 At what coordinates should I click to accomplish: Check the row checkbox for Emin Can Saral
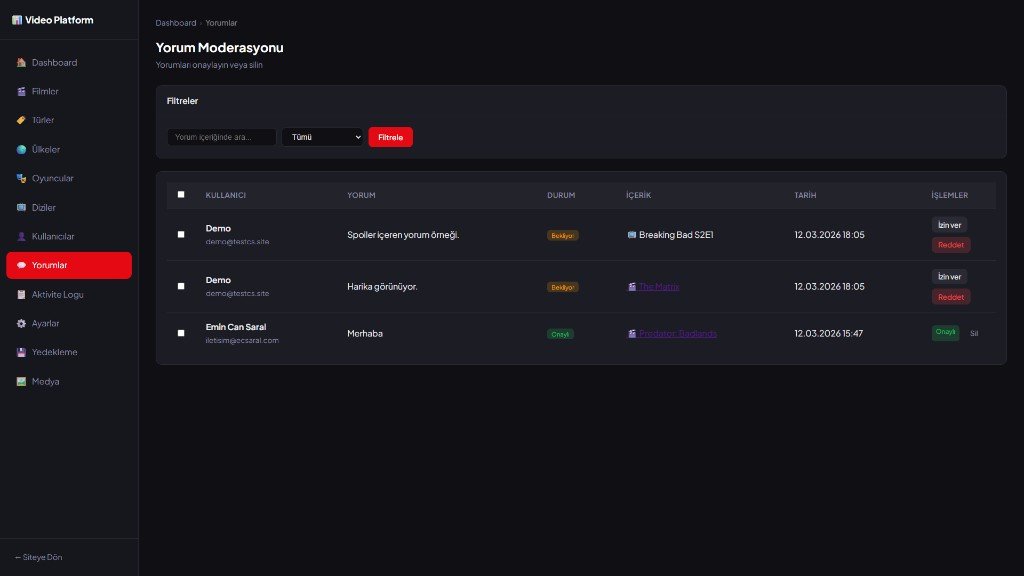[181, 333]
